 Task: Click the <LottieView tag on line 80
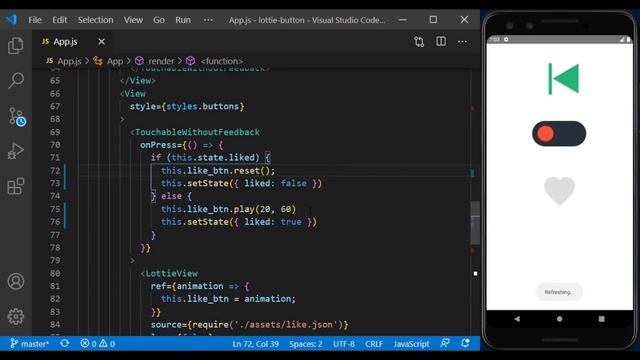pos(169,273)
